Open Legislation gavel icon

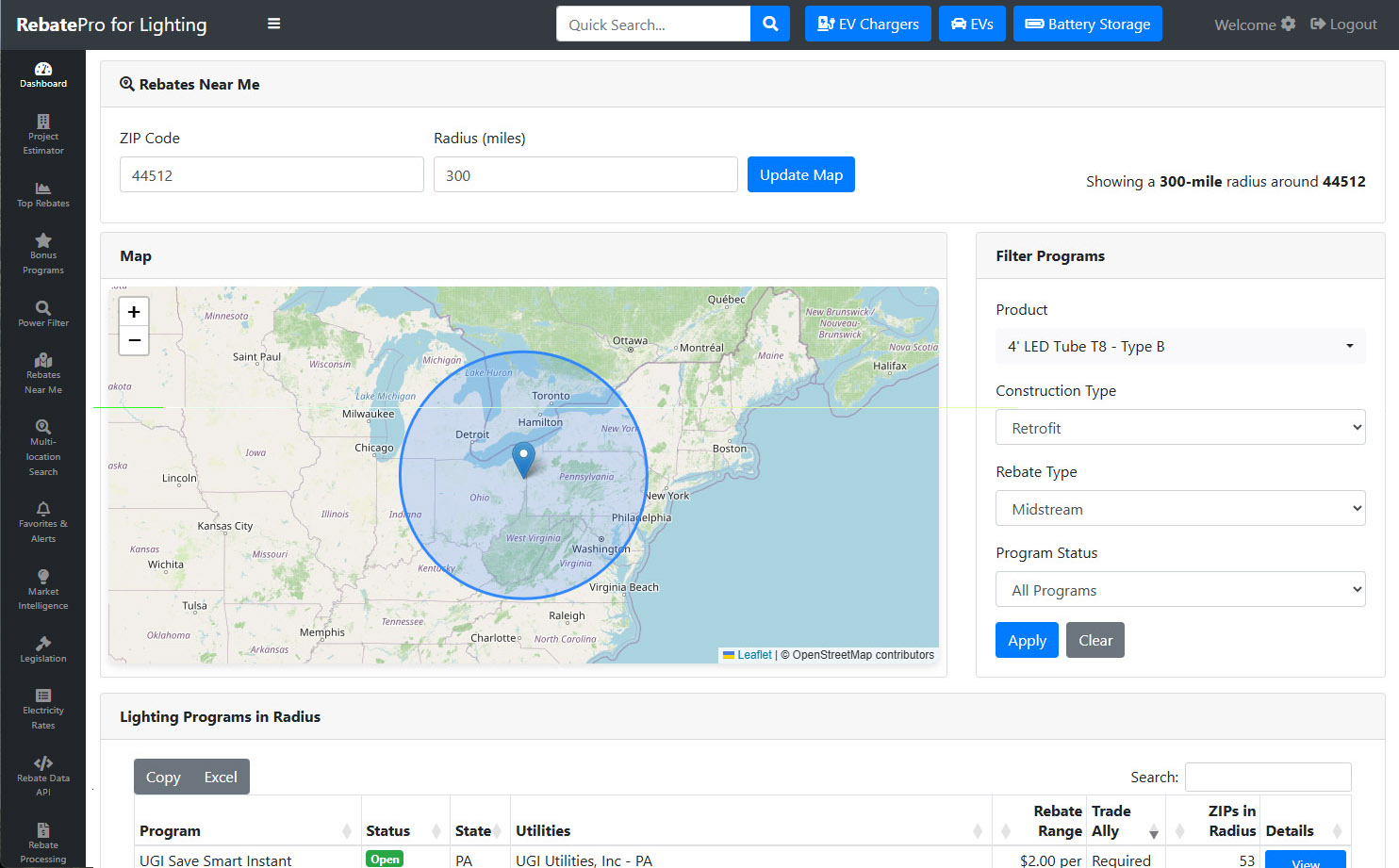click(x=43, y=649)
